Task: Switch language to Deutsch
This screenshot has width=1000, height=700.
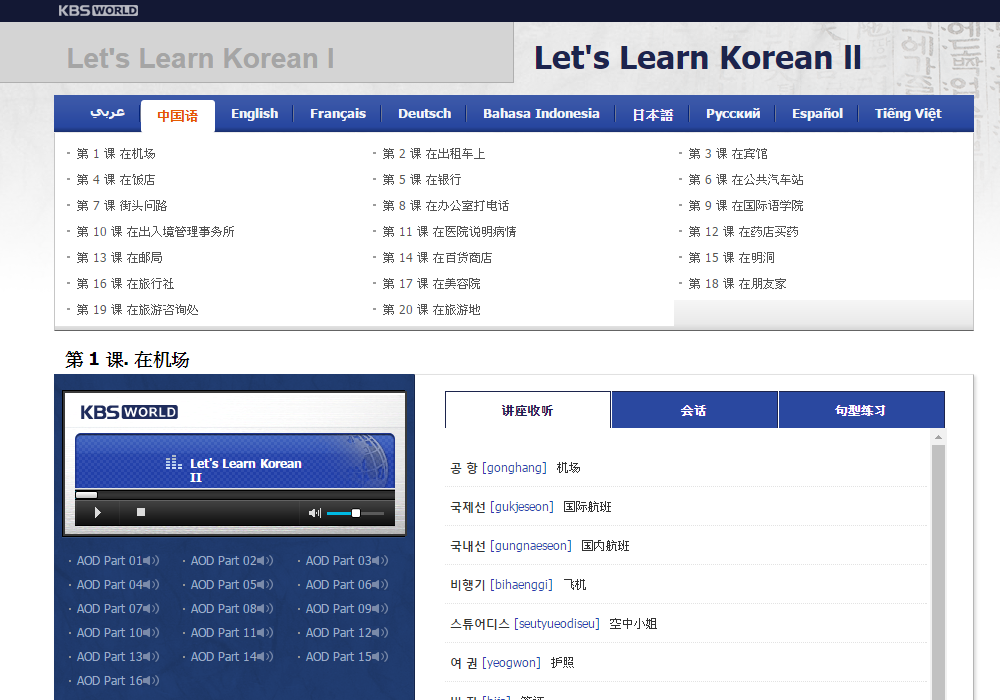Action: point(425,113)
